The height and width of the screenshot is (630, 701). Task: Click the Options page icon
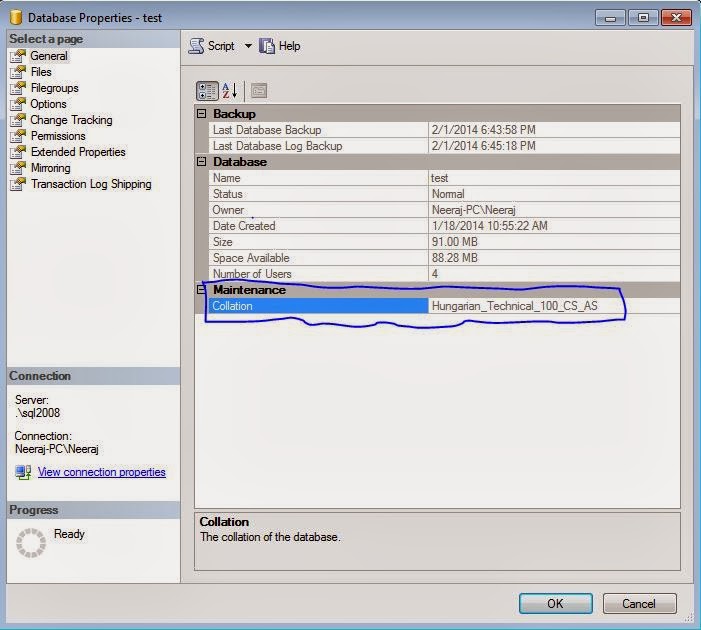point(18,104)
